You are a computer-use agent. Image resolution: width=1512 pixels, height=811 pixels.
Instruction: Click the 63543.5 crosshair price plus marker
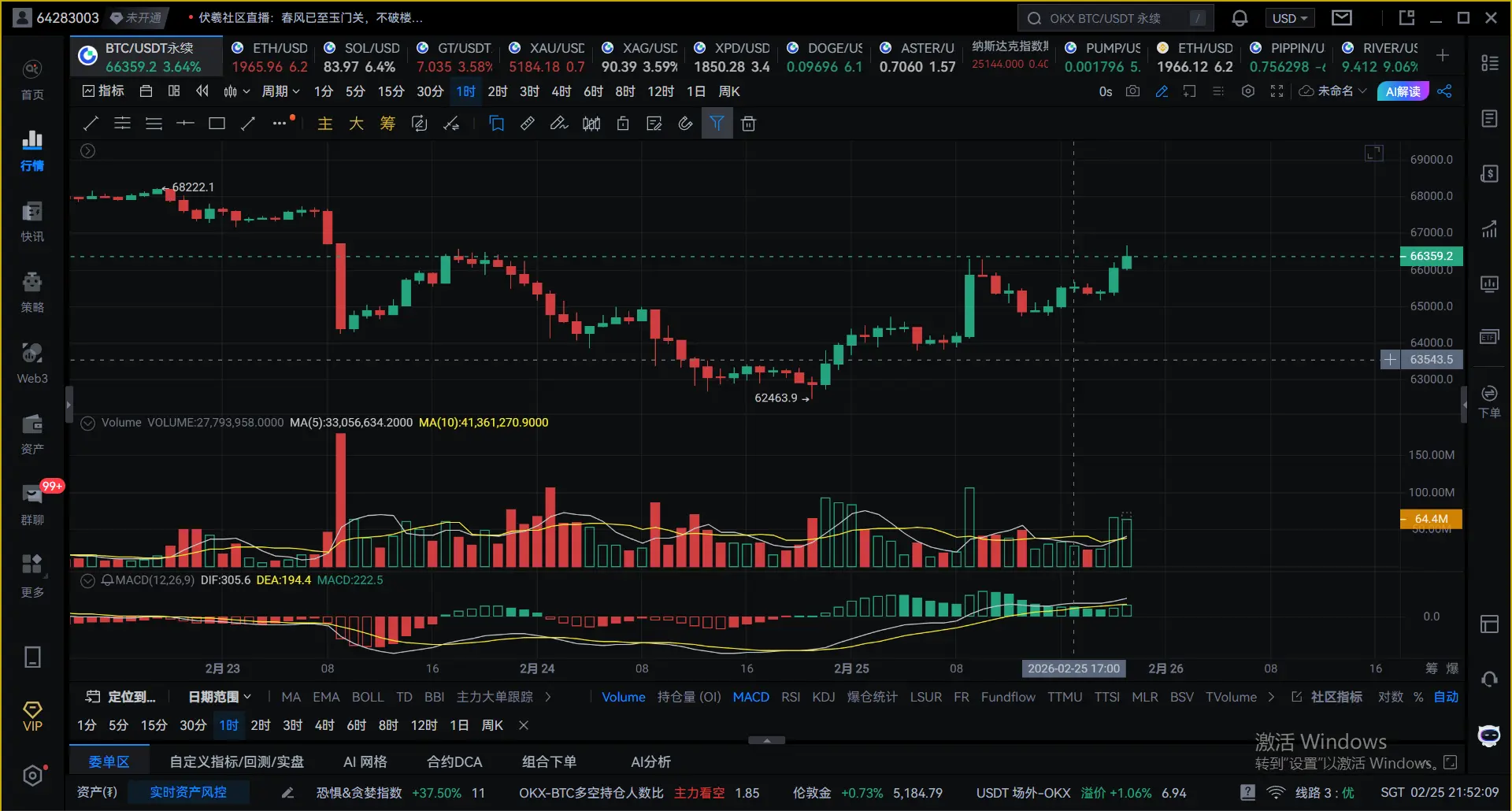point(1391,360)
